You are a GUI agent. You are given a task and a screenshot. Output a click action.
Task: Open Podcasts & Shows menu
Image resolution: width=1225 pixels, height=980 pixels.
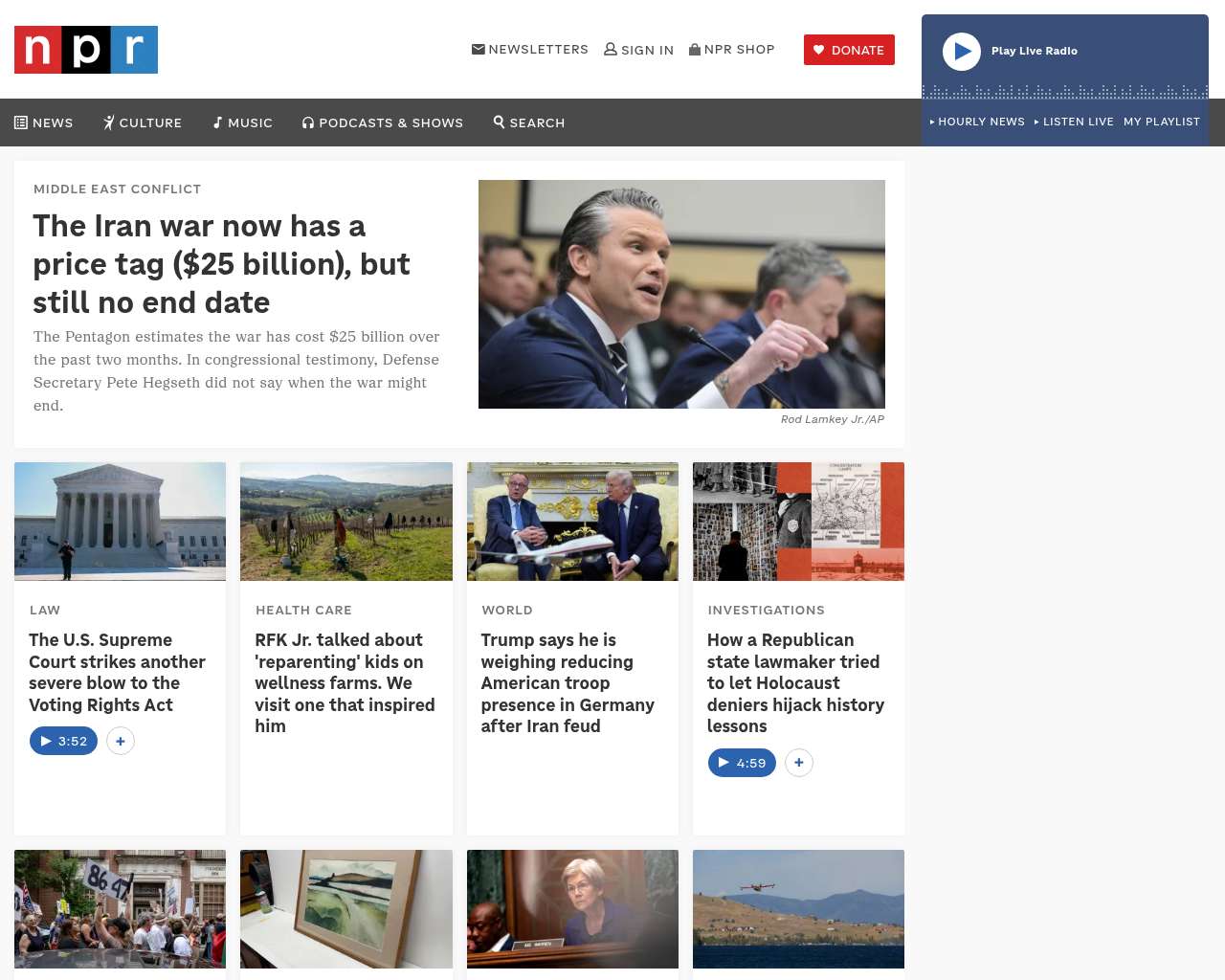(383, 122)
